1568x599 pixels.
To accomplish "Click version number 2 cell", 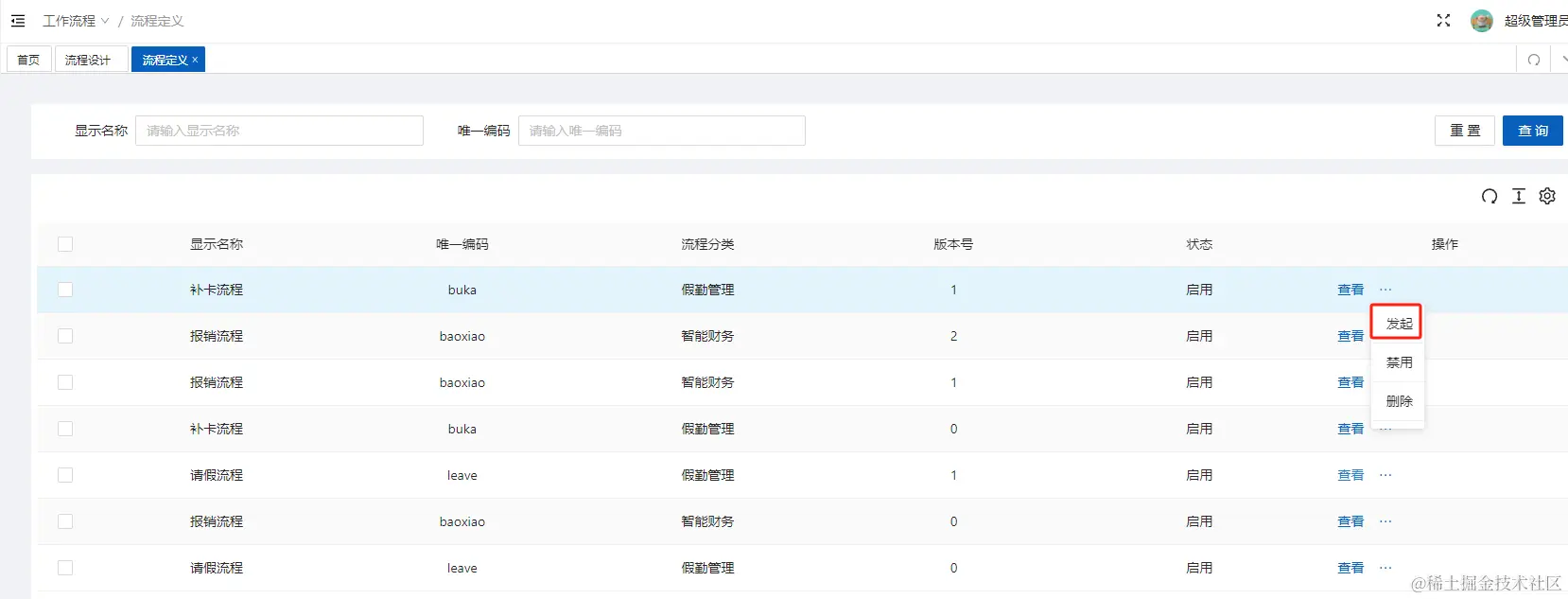I will pos(953,336).
